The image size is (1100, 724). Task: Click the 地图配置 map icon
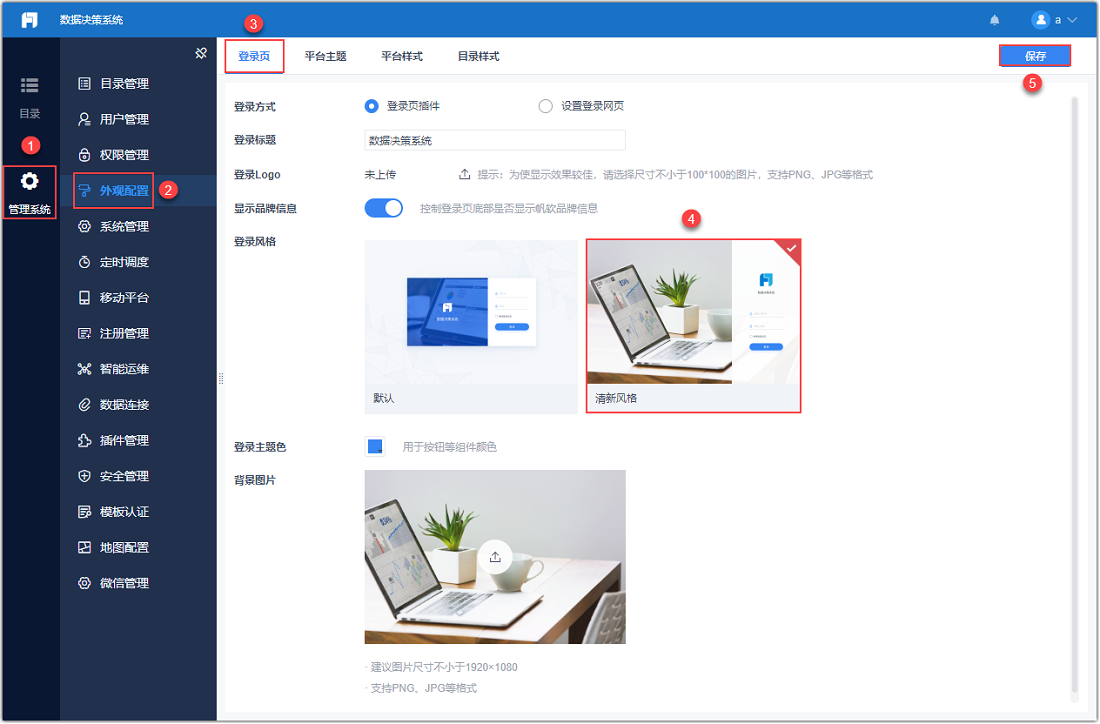84,547
